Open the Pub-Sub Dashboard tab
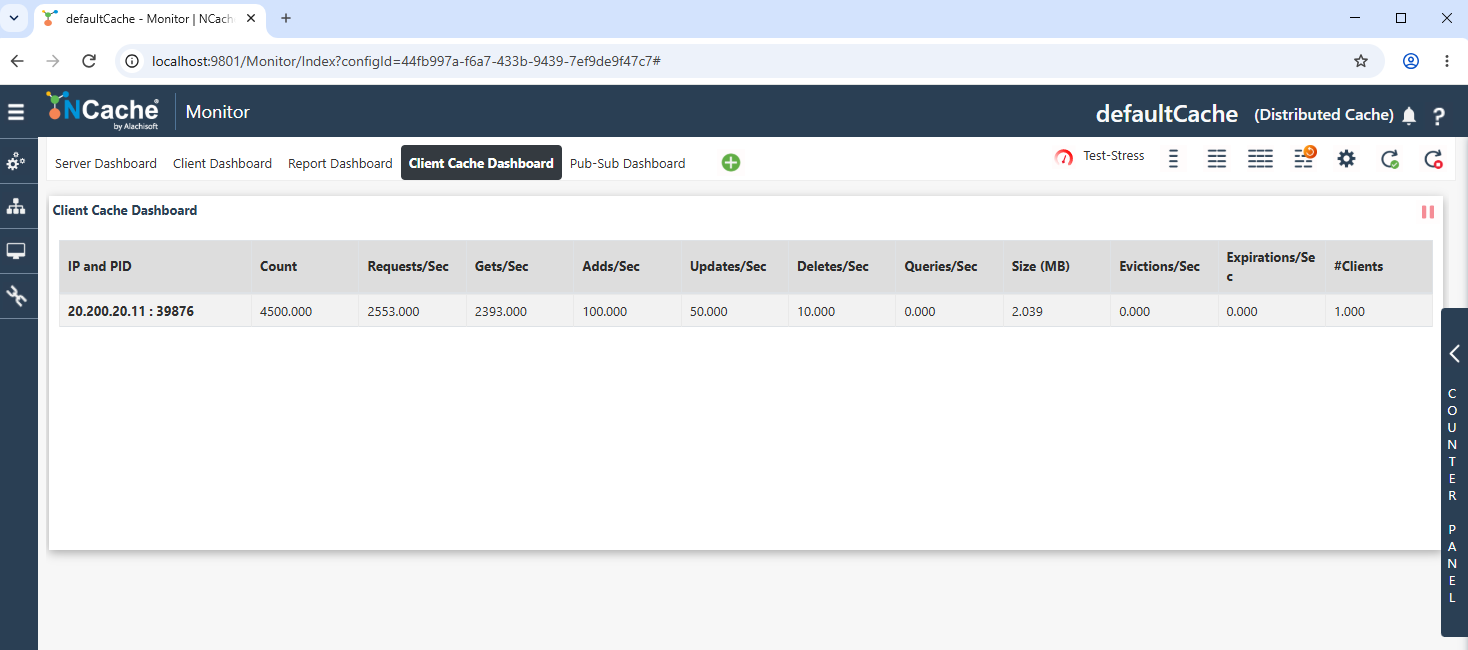1468x650 pixels. [628, 163]
